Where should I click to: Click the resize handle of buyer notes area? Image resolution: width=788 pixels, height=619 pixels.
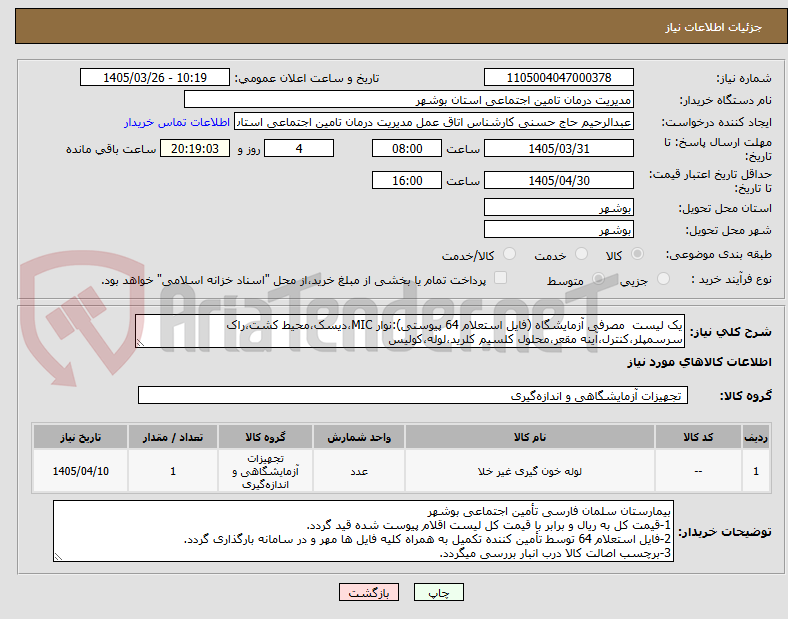click(58, 557)
